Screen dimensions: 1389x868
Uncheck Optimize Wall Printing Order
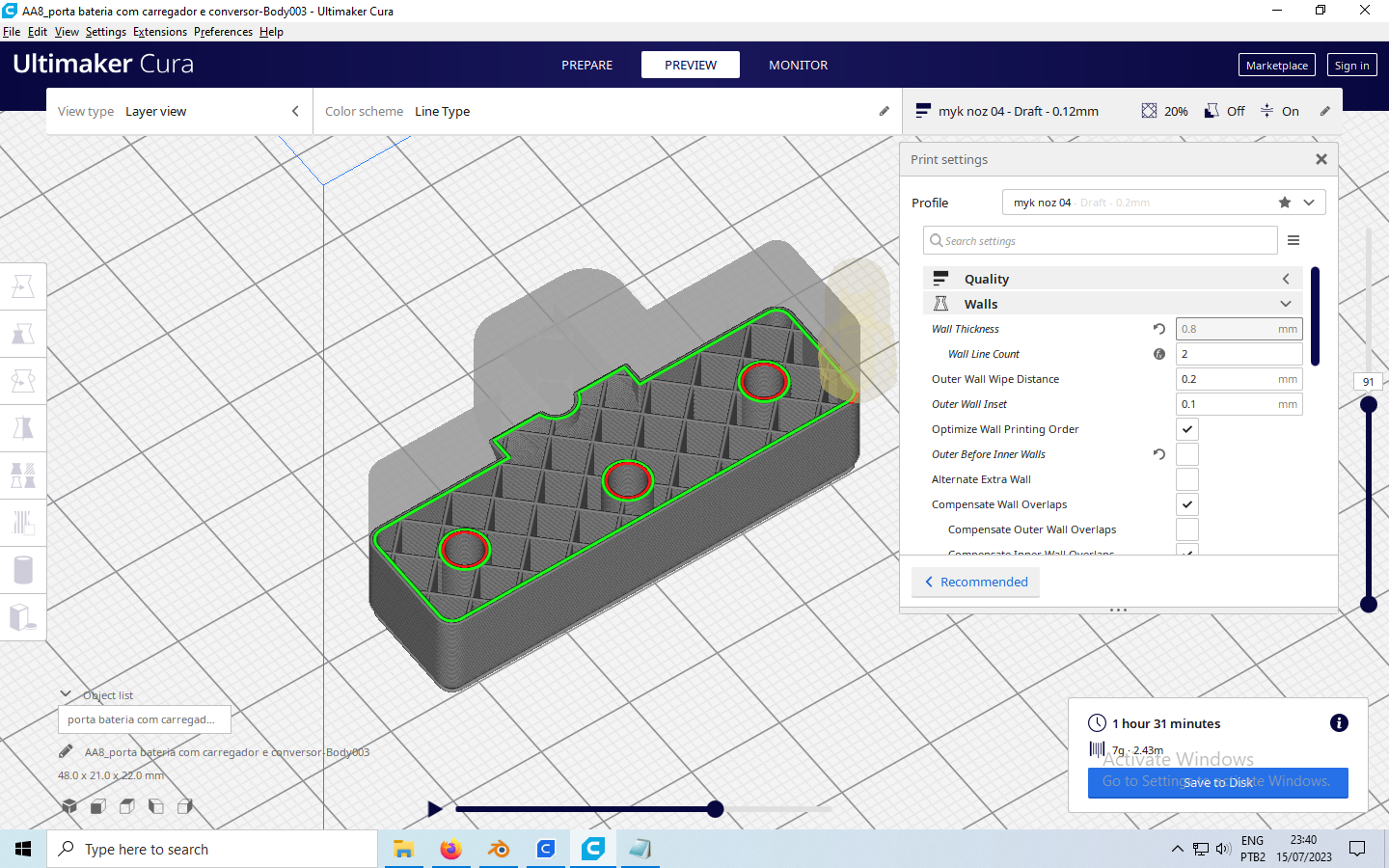(1186, 428)
